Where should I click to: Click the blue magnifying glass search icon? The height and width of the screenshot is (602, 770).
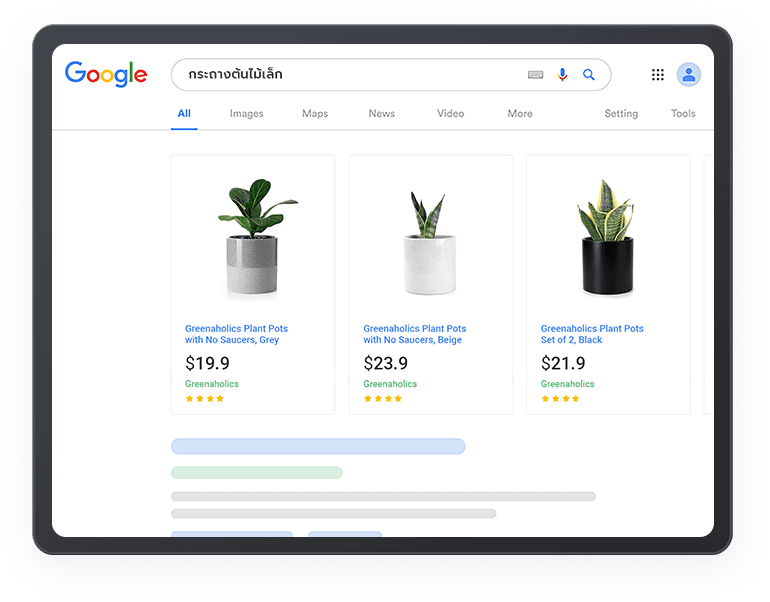[x=589, y=75]
